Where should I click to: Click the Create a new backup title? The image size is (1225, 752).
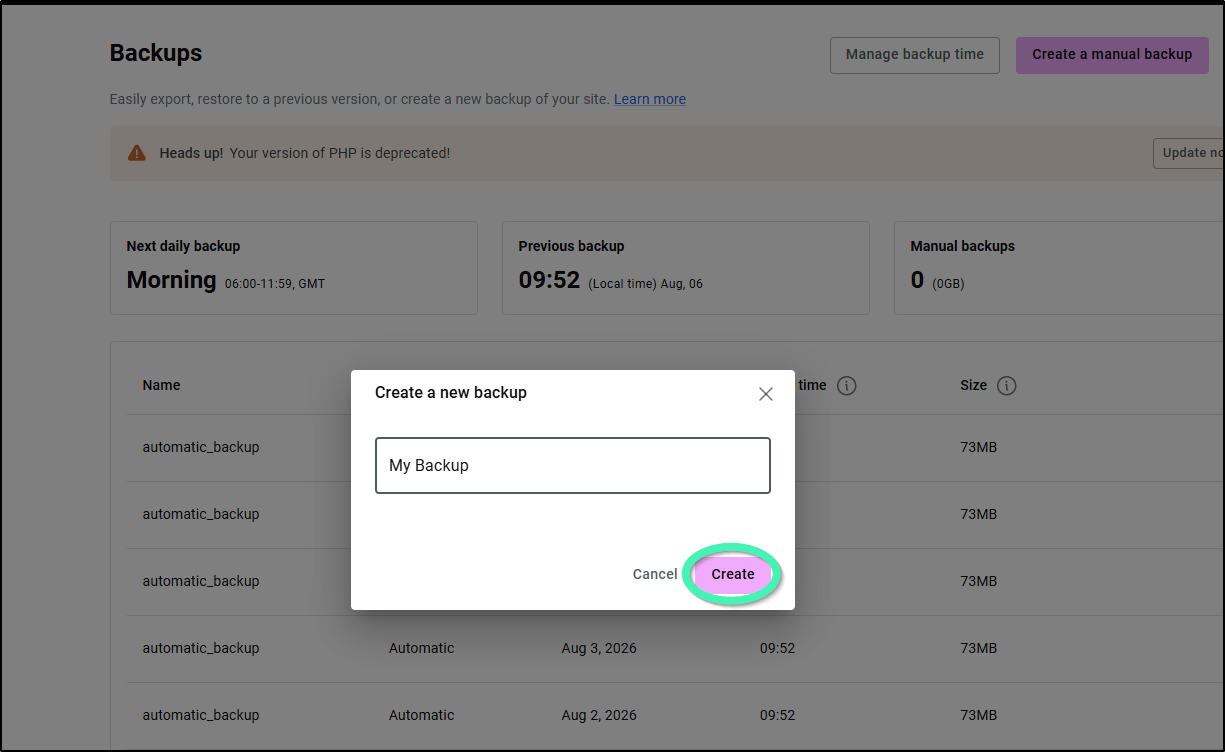tap(451, 393)
